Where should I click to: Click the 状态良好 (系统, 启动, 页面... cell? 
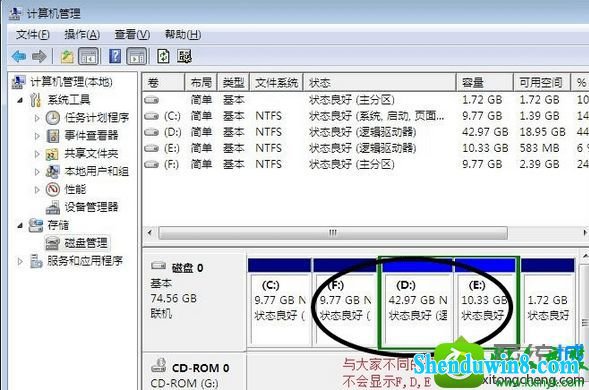(376, 116)
